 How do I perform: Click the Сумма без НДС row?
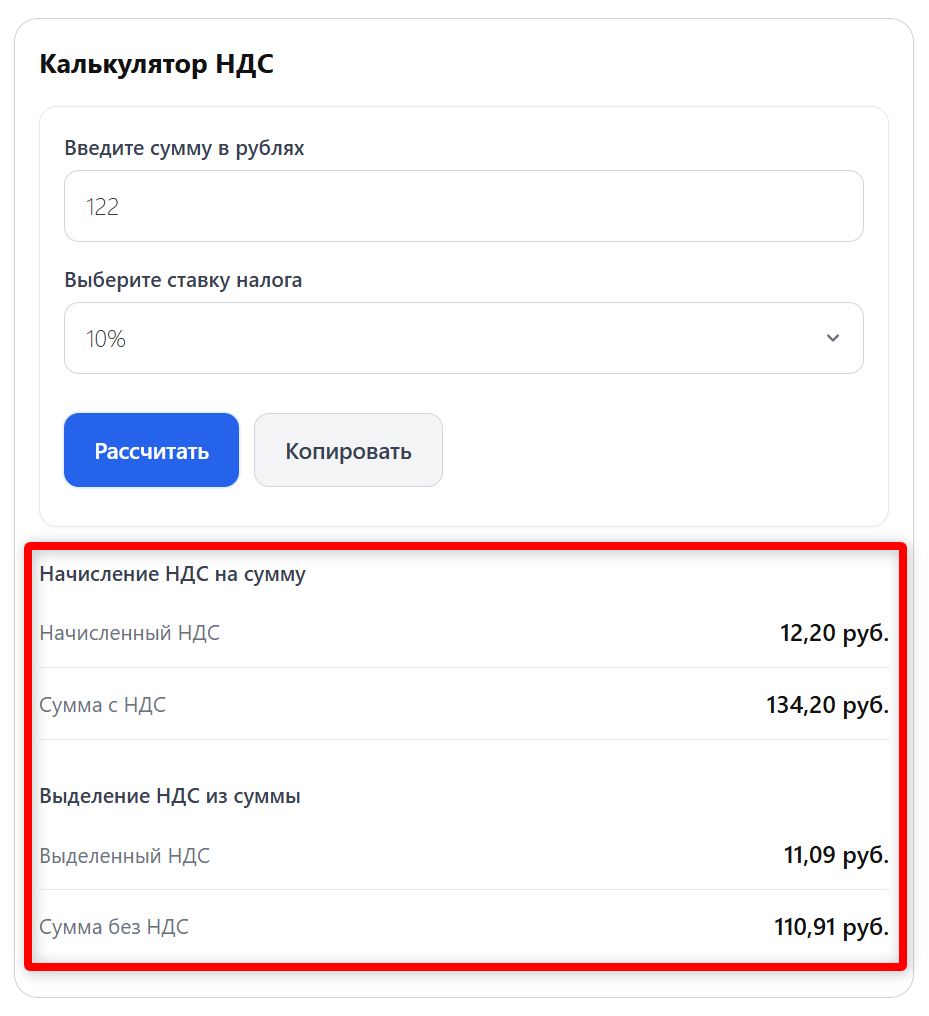click(x=112, y=927)
